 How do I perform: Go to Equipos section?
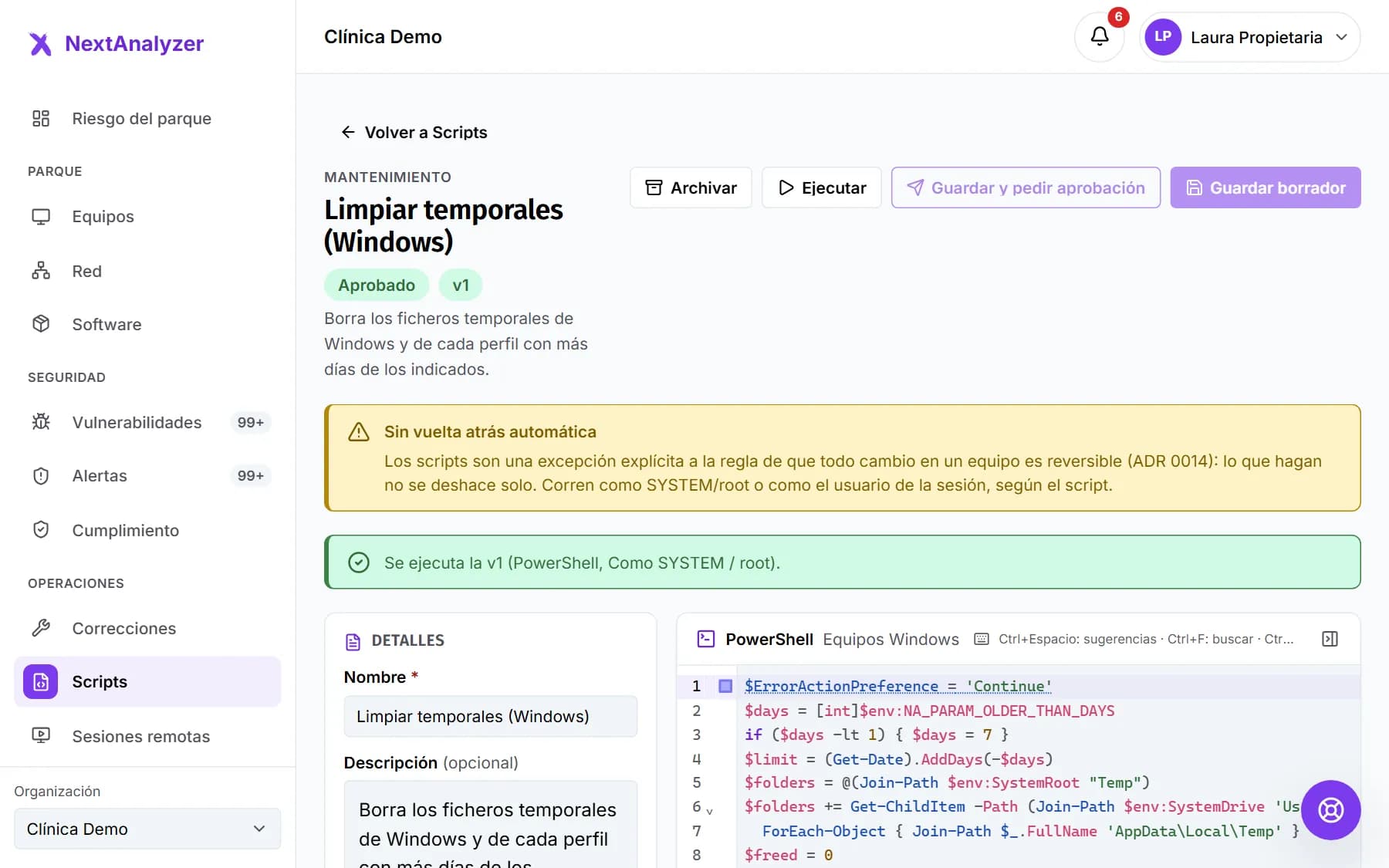tap(147, 216)
